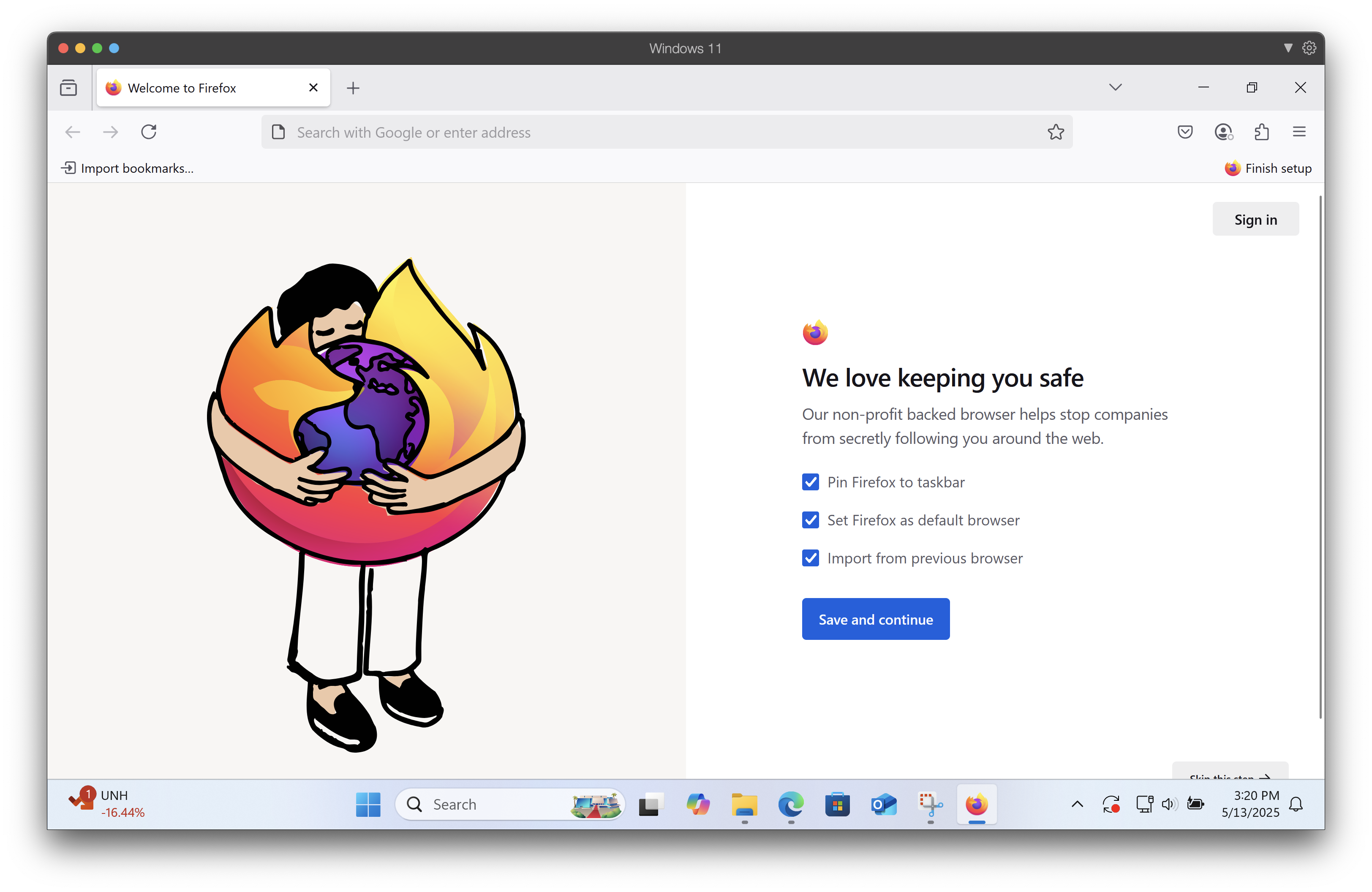Screen dimensions: 1372x892
Task: Reload the current page
Action: (149, 132)
